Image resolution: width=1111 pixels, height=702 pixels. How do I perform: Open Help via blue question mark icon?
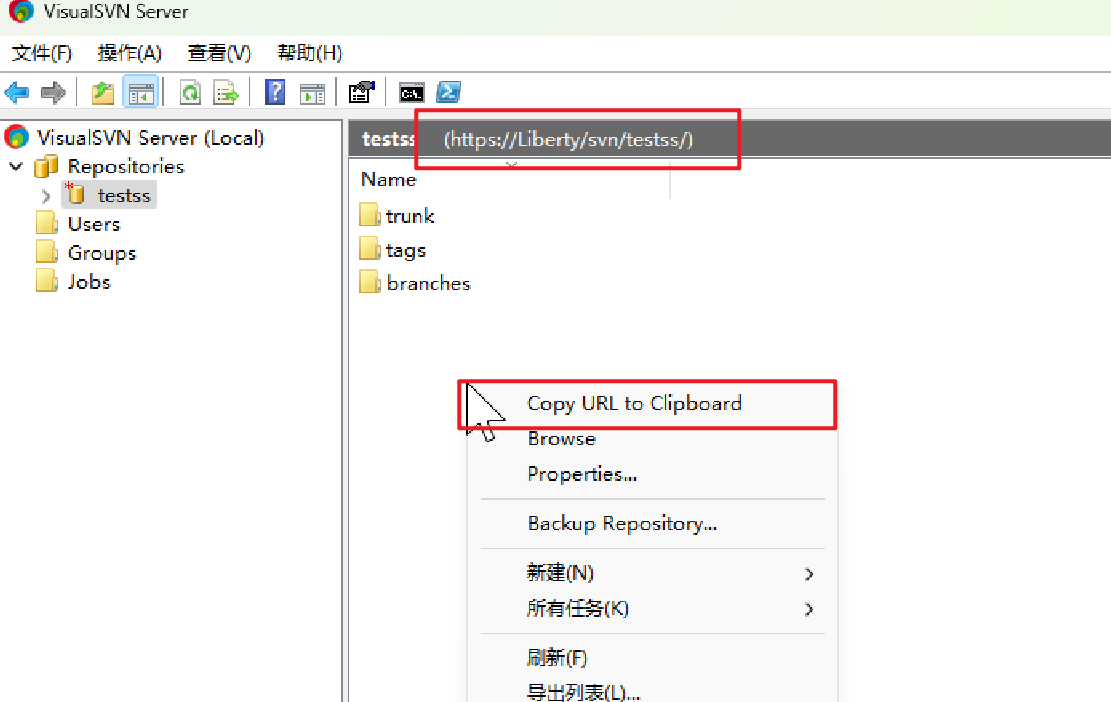[275, 93]
